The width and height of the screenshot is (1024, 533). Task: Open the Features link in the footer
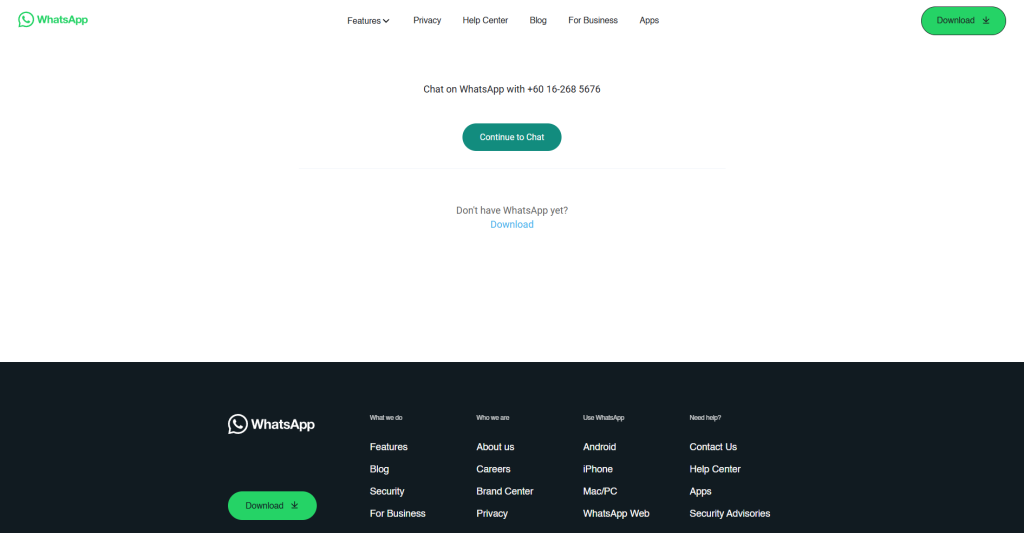[x=389, y=447]
